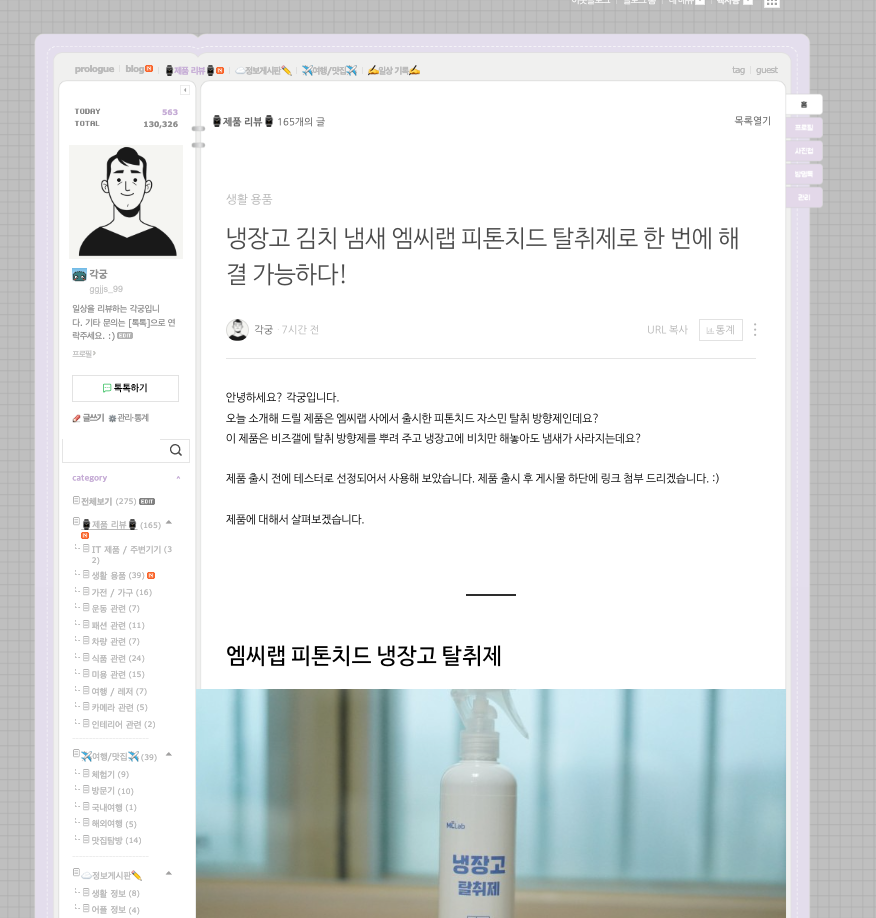This screenshot has width=876, height=918.
Task: Open 여행 / 레저 (7) subcategory
Action: pos(119,691)
